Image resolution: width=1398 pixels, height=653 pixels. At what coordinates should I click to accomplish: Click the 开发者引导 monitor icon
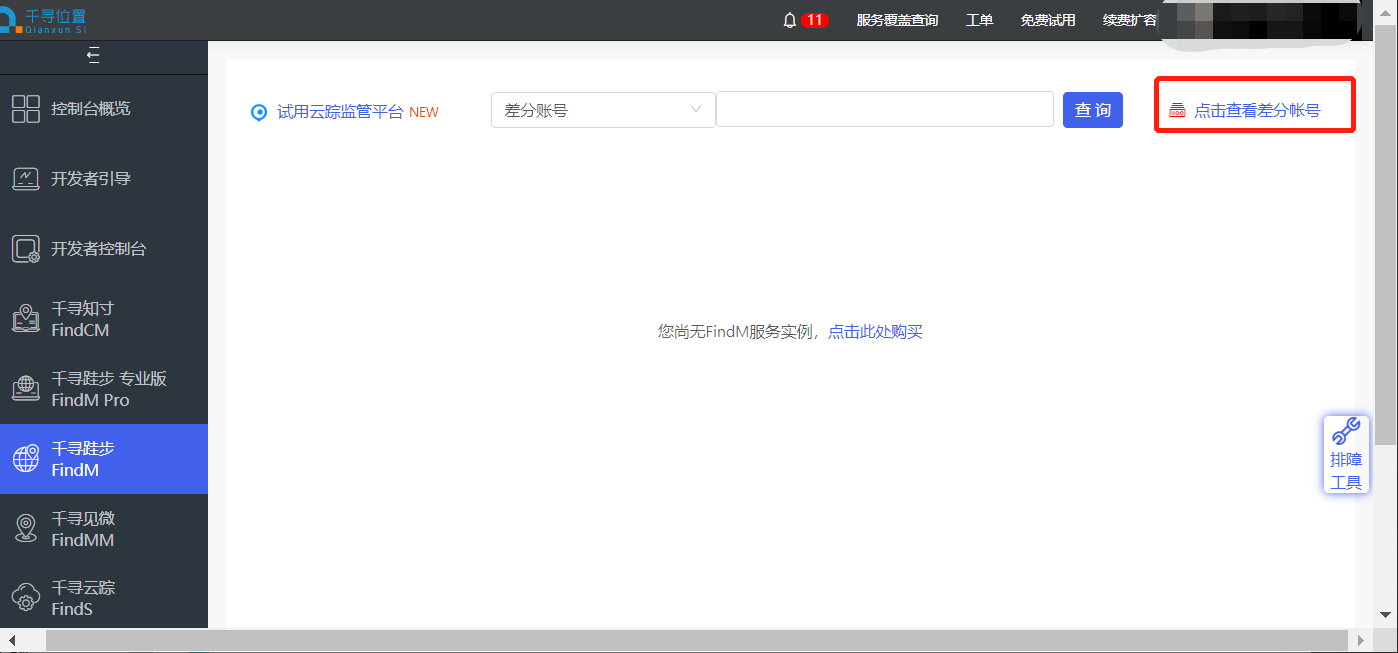point(26,179)
